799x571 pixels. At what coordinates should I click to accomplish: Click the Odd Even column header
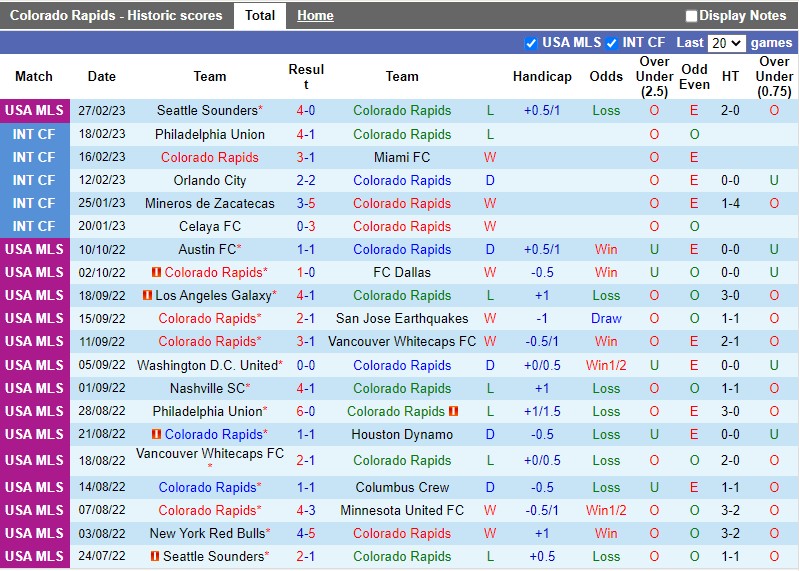click(x=694, y=76)
